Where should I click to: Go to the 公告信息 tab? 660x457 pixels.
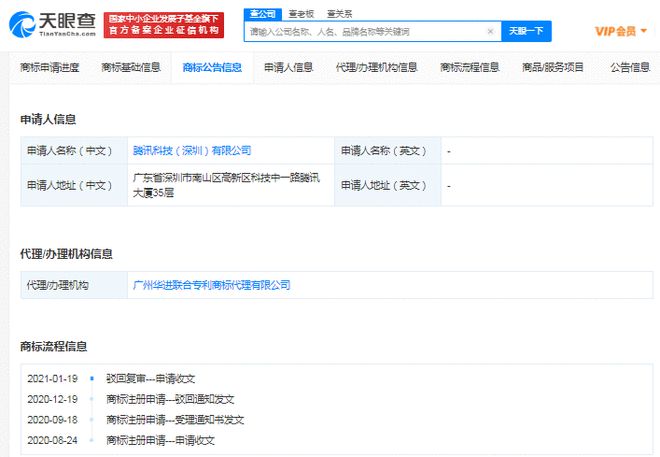click(x=629, y=68)
